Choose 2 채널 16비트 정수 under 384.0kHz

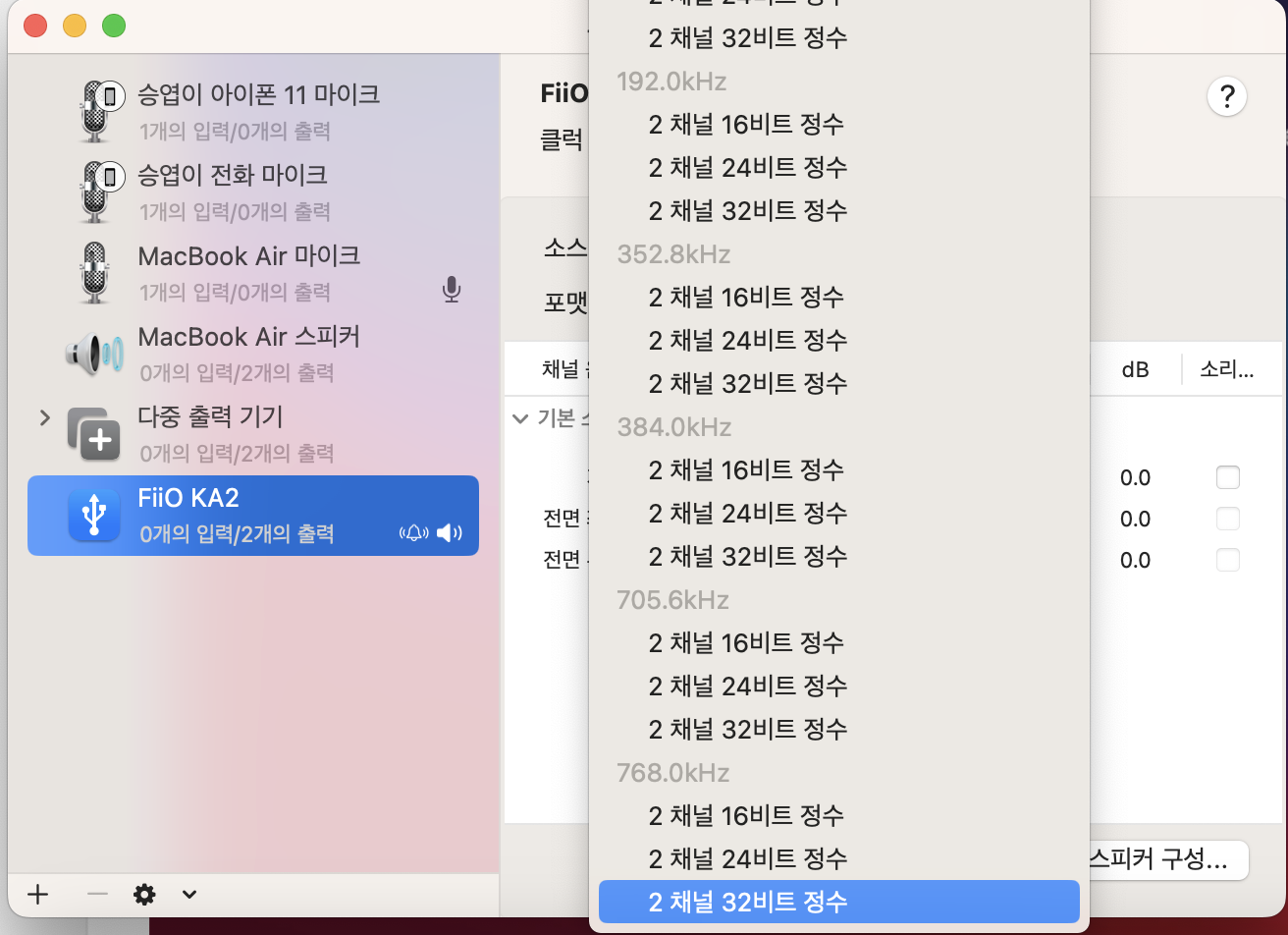839,469
